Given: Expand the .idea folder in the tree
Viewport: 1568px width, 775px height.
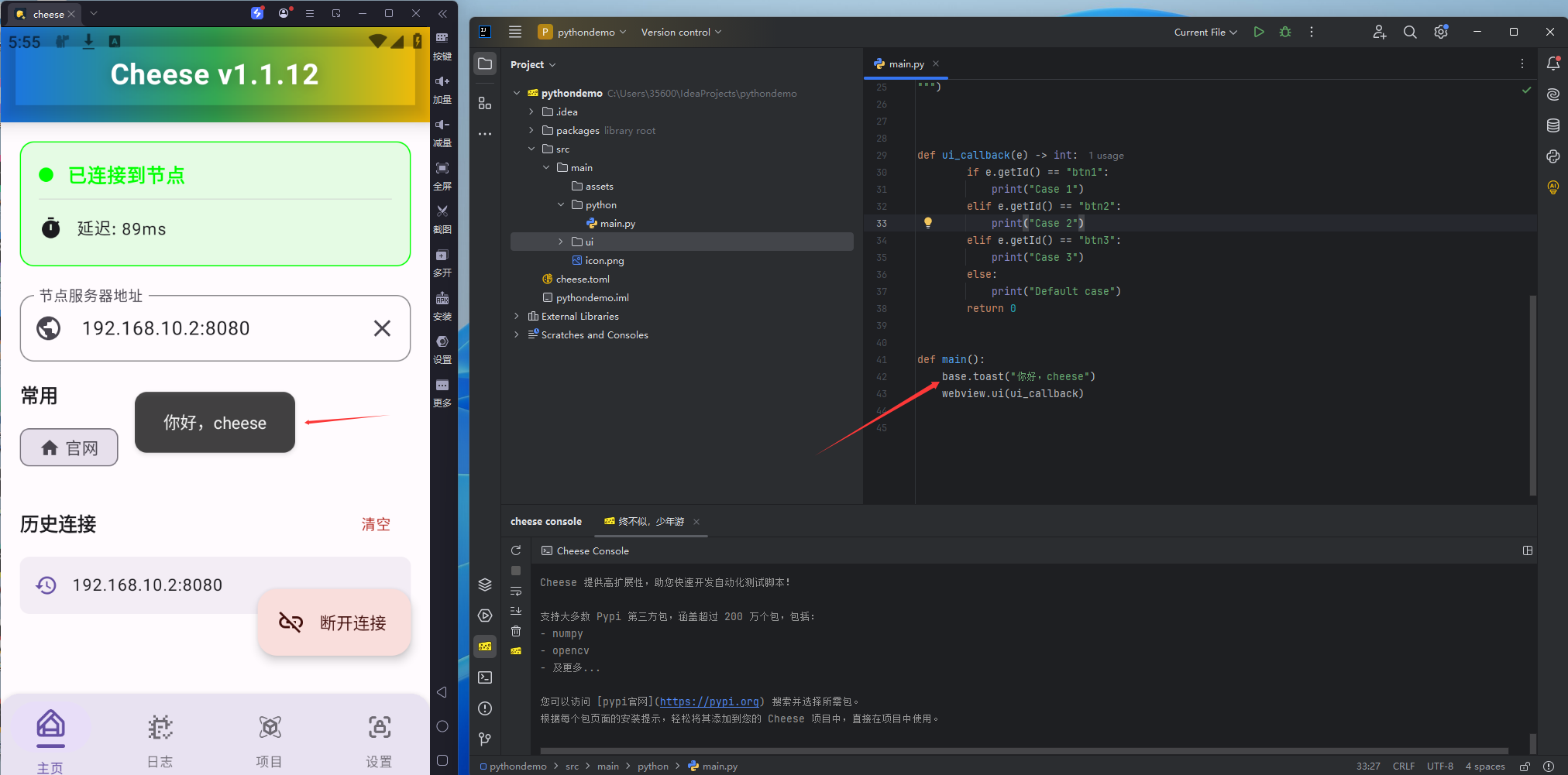Looking at the screenshot, I should 531,112.
